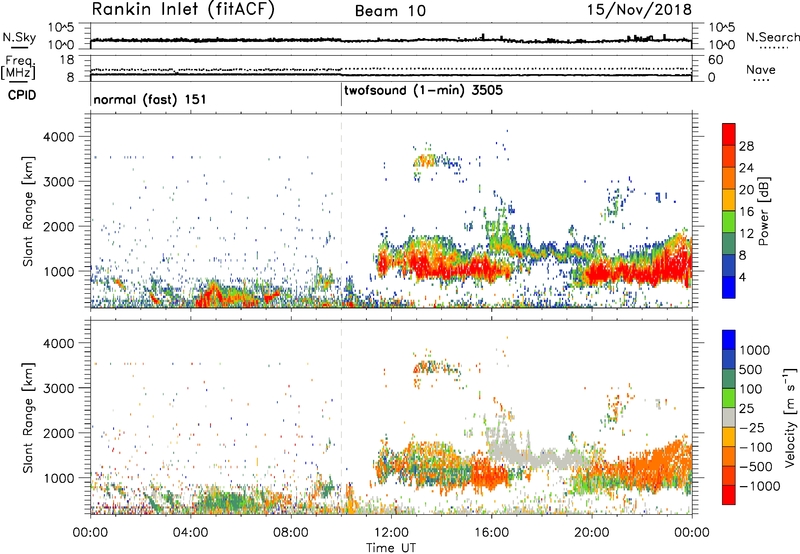Click the '18' frequency axis tick
800x554 pixels.
(67, 60)
